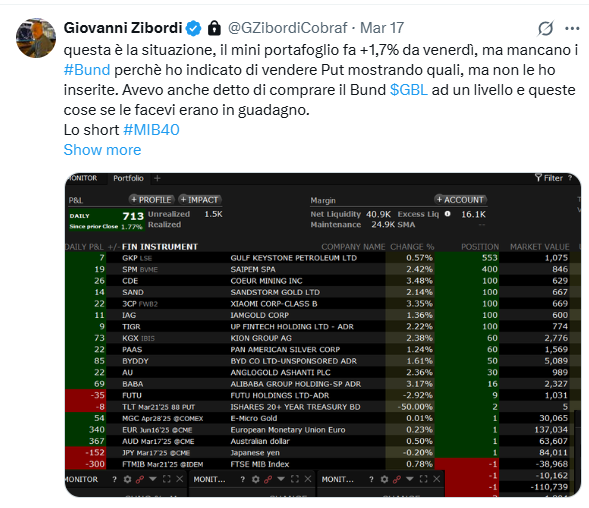Switch to the Portfolio tab
Screen dimensions: 589x508
pyautogui.click(x=128, y=178)
